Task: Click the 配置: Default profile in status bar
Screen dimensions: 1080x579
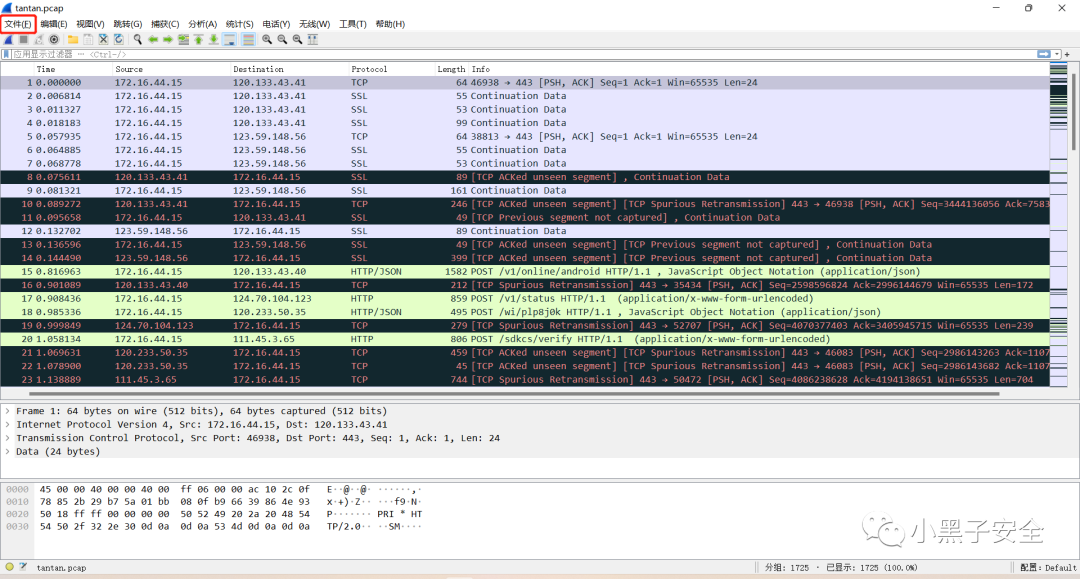Action: point(1048,567)
